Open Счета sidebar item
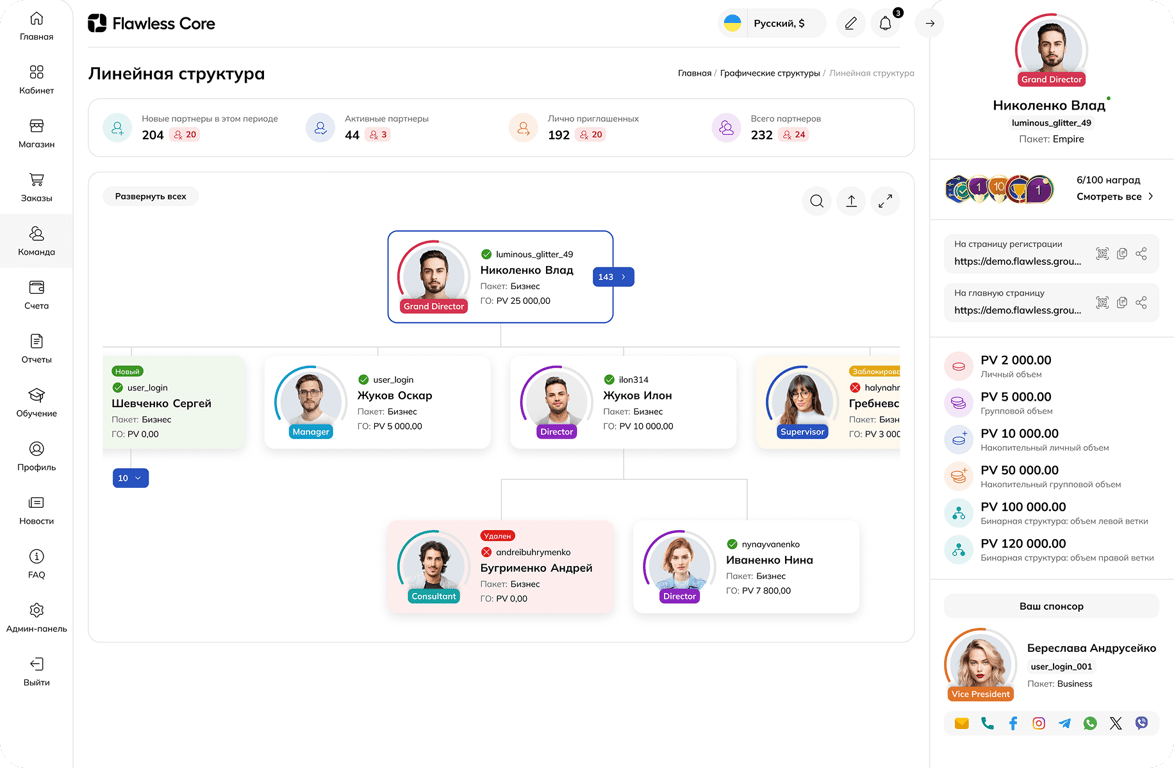Screen dimensions: 1174x768 tap(36, 296)
